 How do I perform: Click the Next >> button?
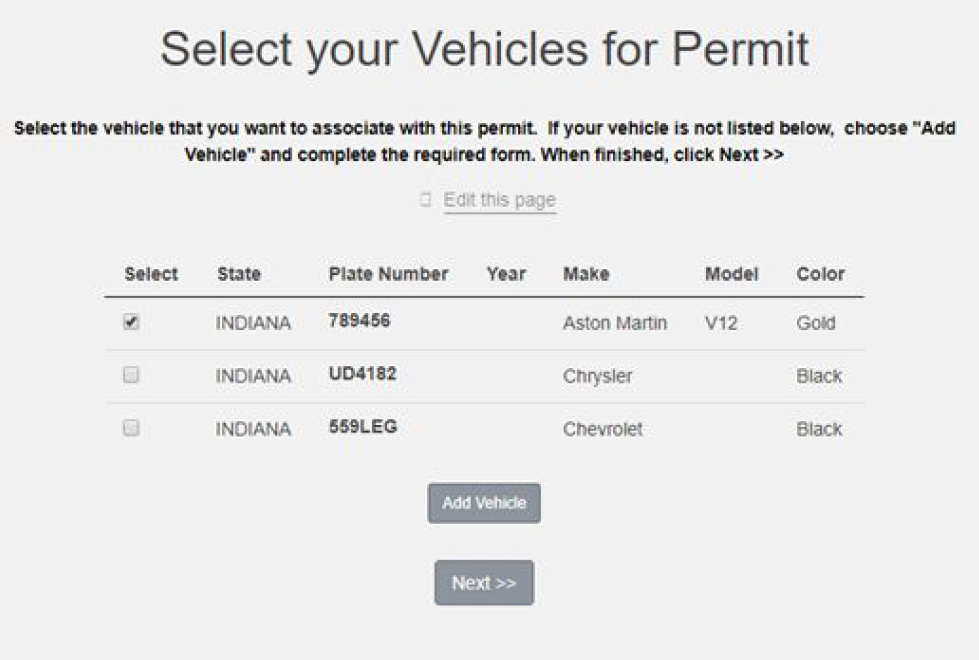point(484,583)
